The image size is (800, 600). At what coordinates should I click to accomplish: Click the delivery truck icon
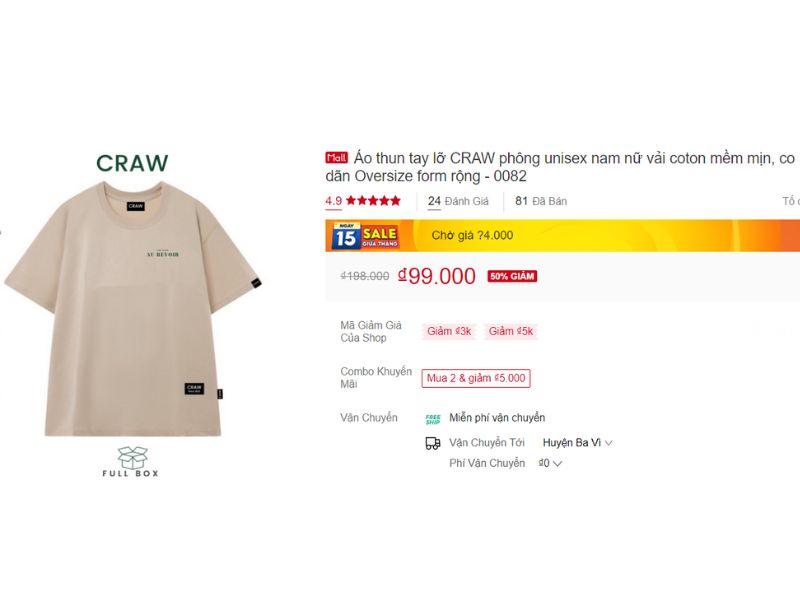(433, 443)
